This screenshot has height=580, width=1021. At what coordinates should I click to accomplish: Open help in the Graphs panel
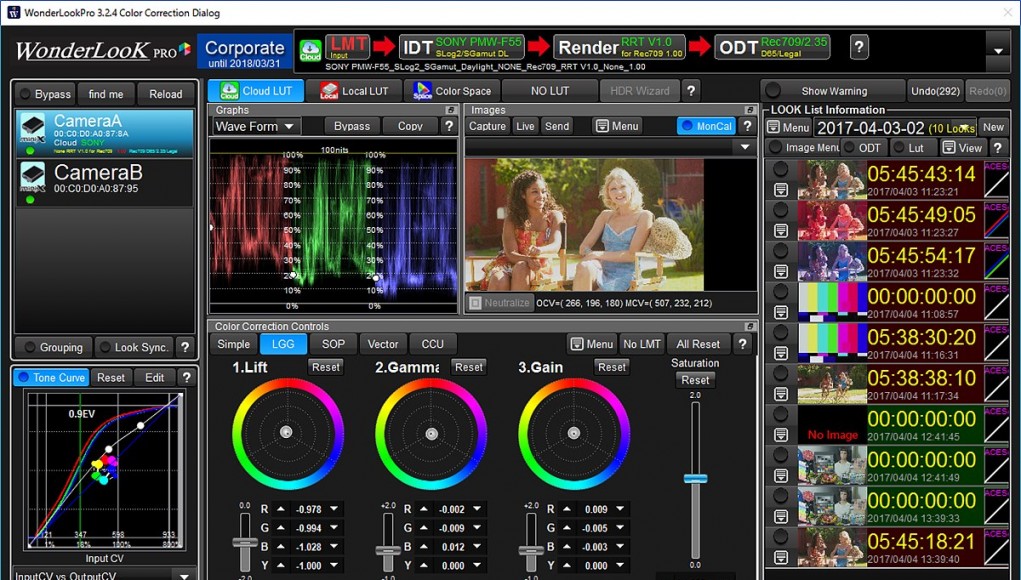click(448, 126)
